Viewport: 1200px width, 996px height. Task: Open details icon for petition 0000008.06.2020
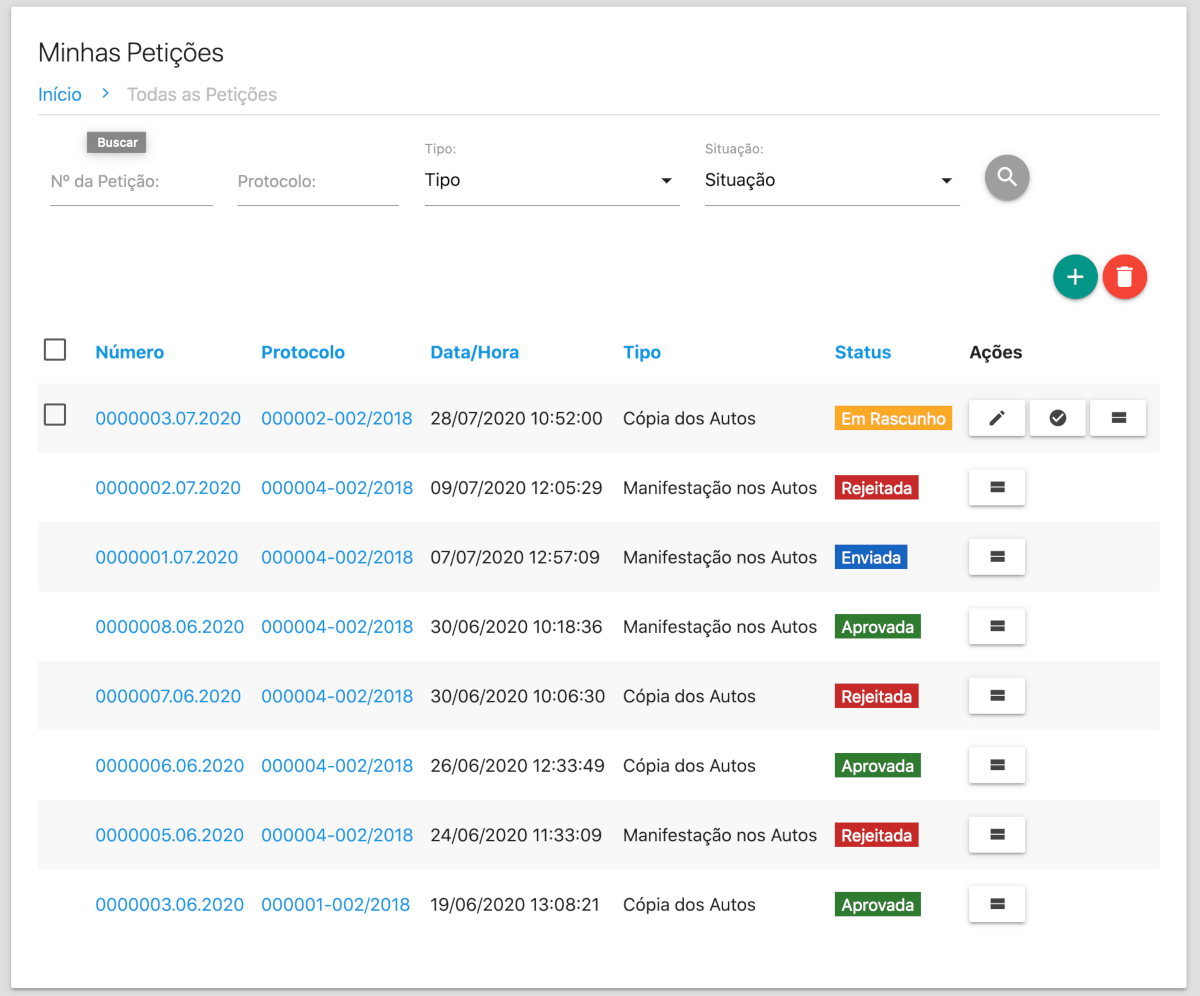tap(997, 627)
